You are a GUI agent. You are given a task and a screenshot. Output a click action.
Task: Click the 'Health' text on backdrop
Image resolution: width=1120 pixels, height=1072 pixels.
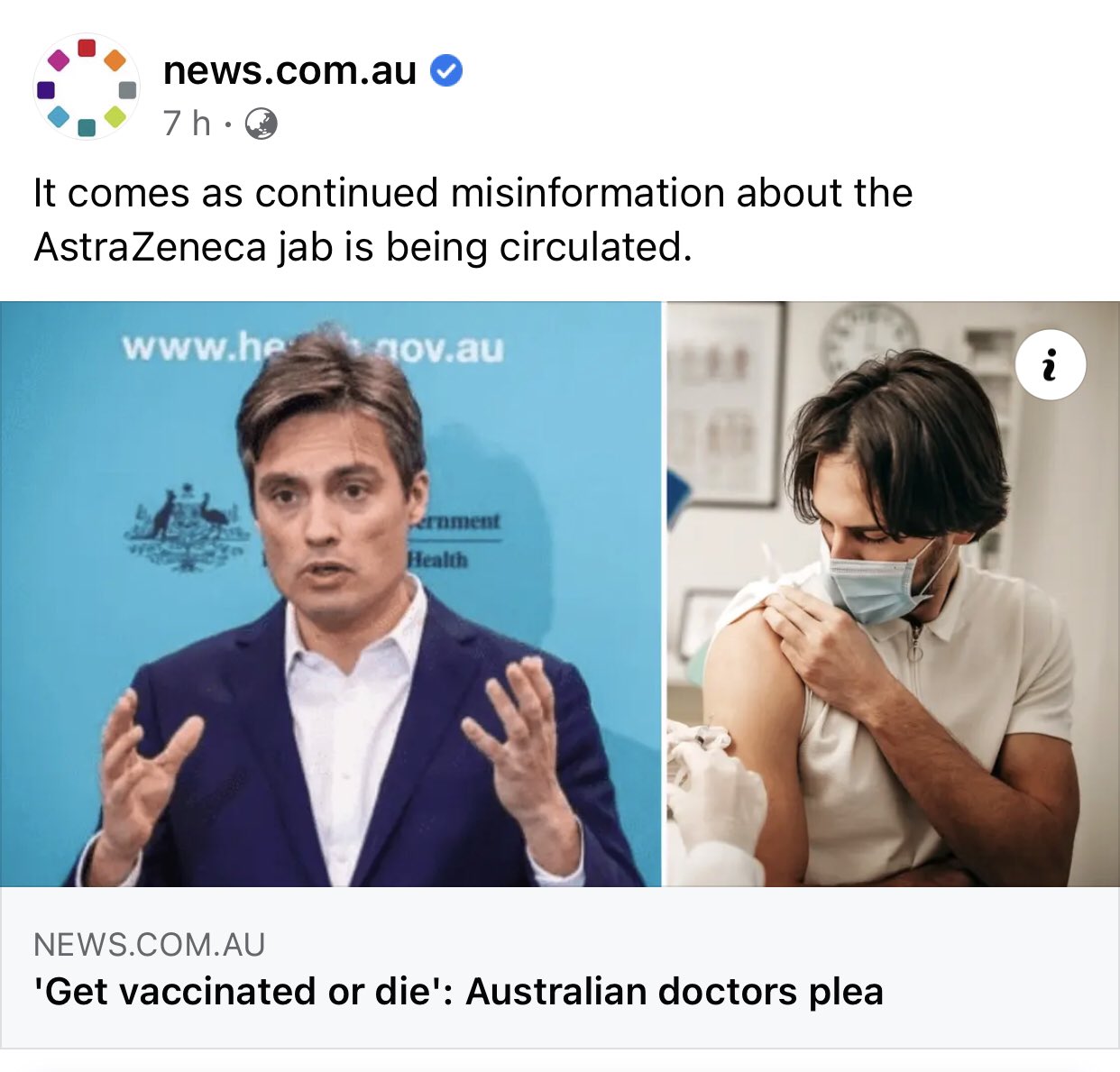[438, 560]
